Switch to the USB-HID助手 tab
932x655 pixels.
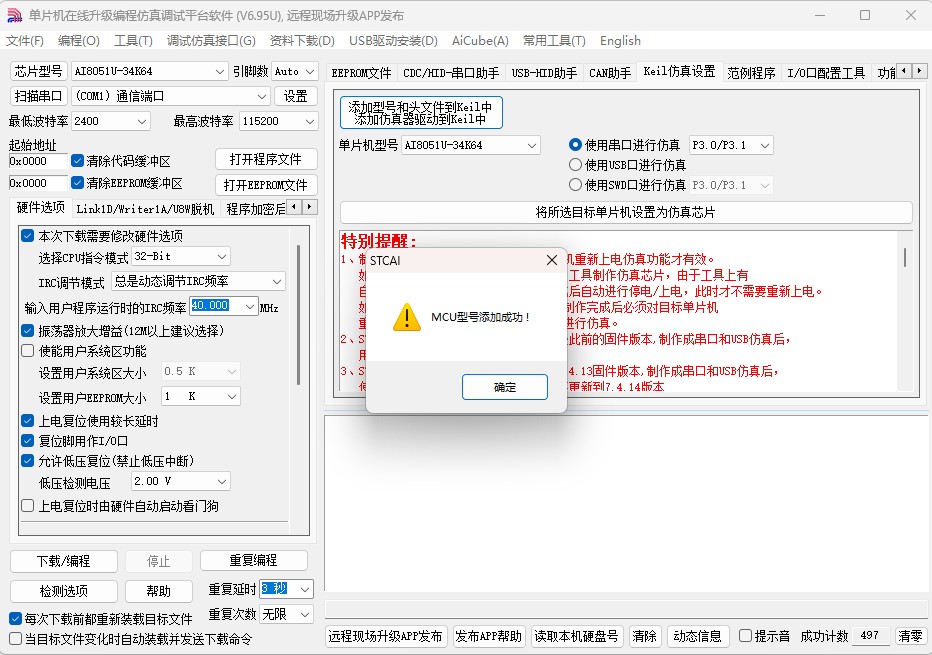pos(544,73)
